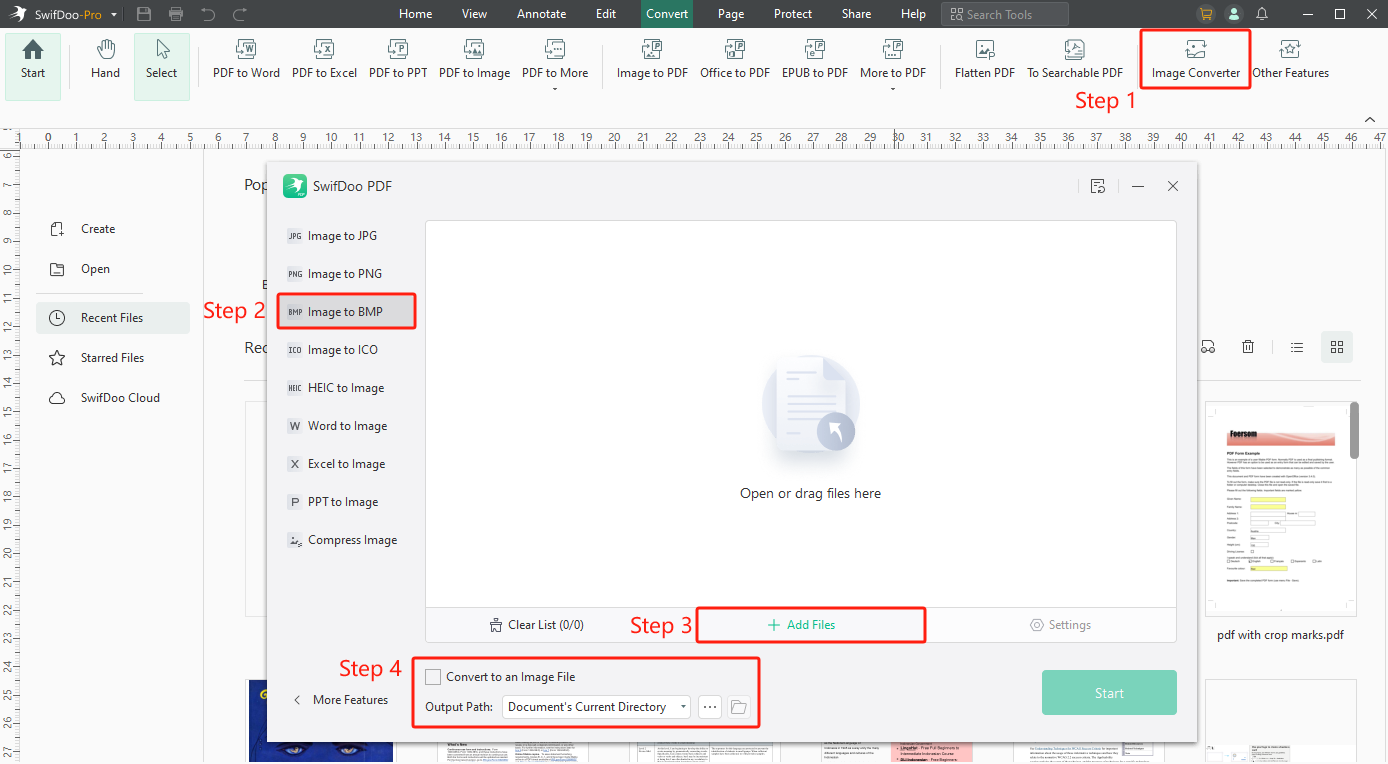
Task: Switch to the View tab
Action: (x=474, y=14)
